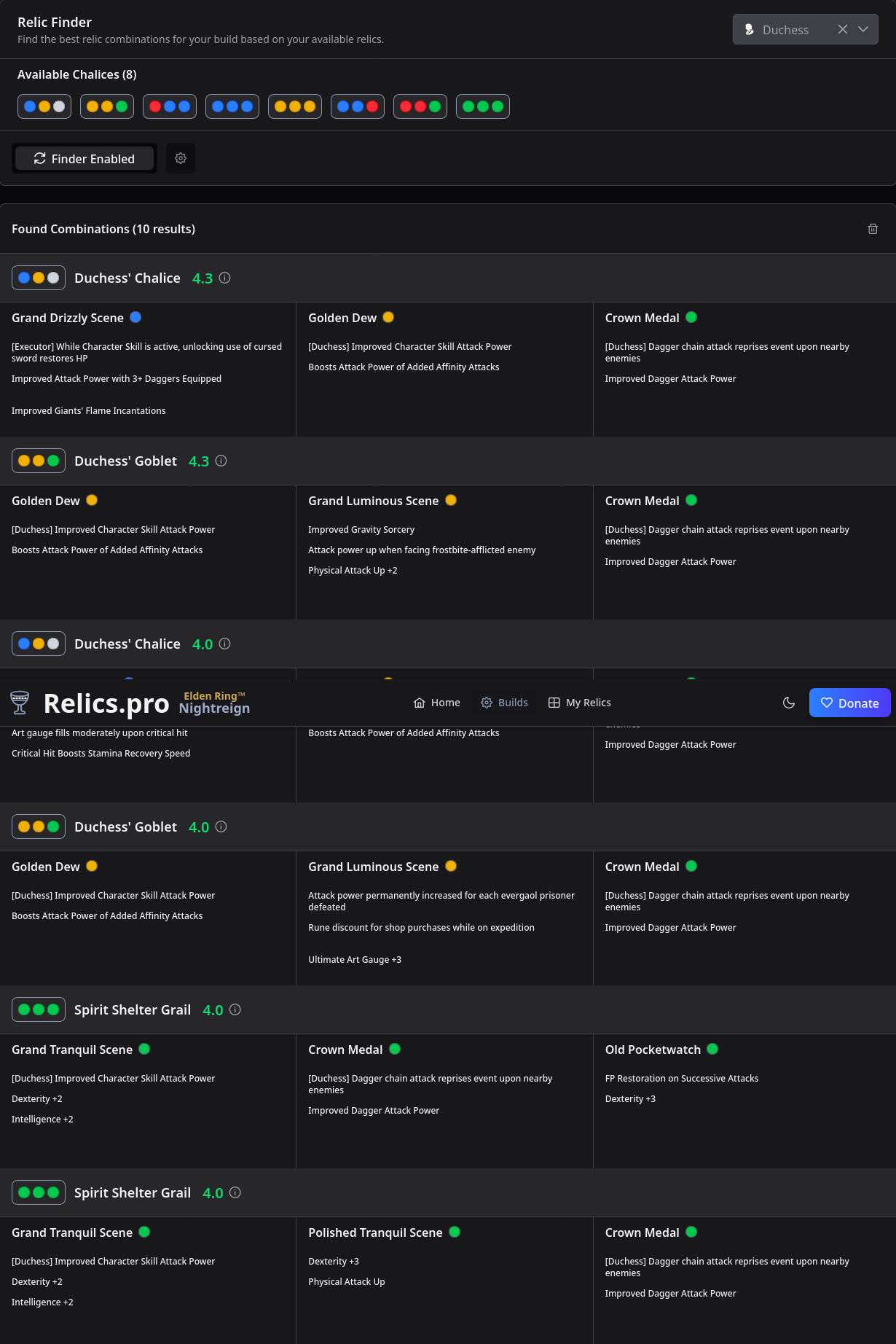Toggle dark mode moon icon
Viewport: 896px width, 1344px height.
pos(789,703)
